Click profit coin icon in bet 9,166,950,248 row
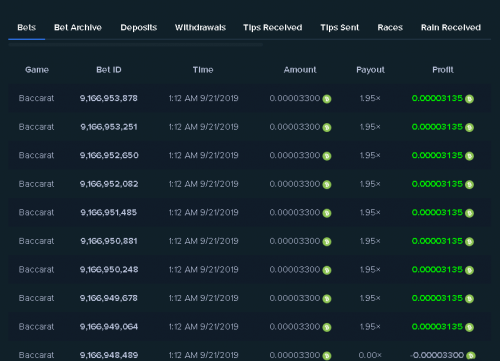 click(x=469, y=270)
